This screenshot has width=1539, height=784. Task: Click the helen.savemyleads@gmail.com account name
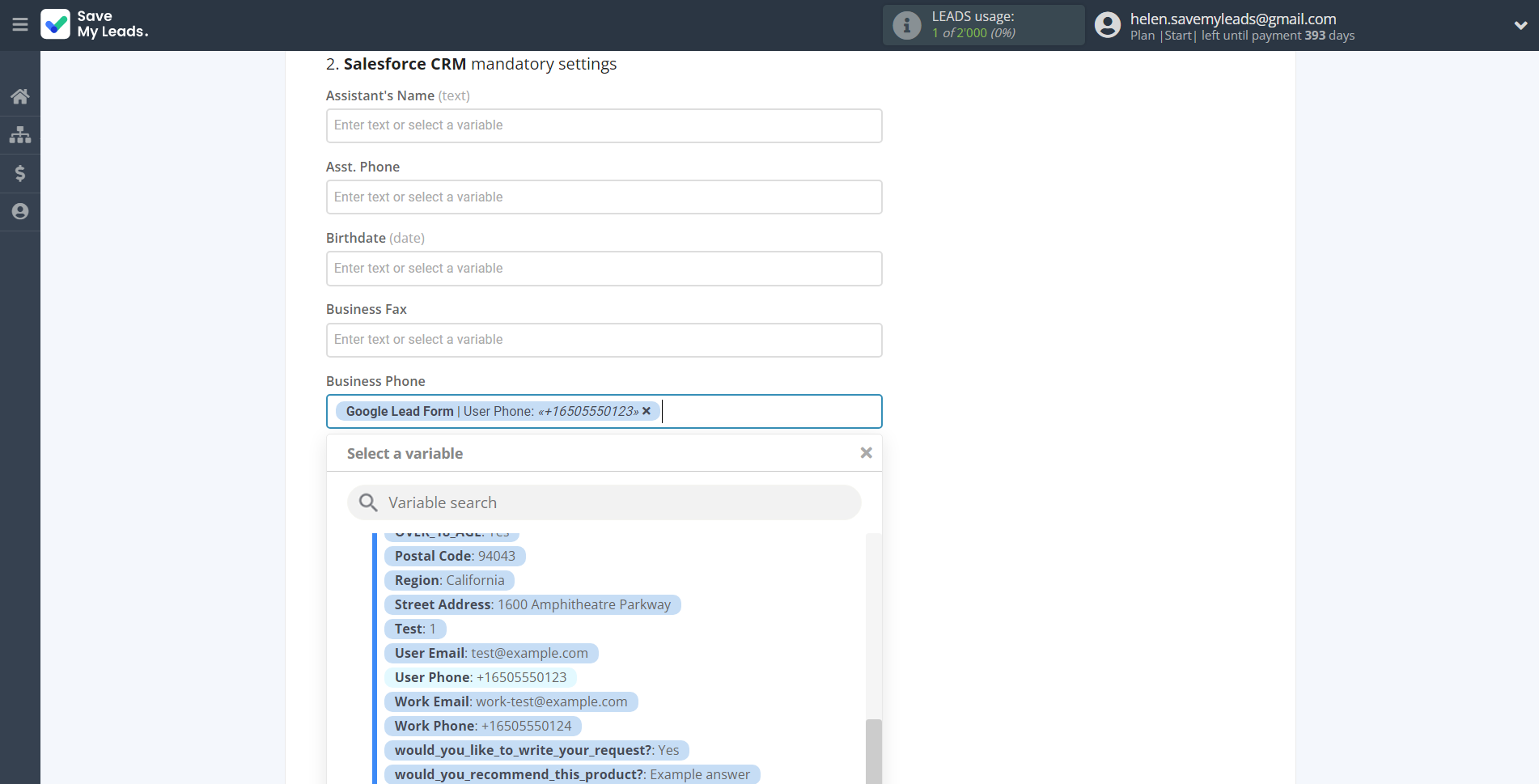click(1233, 19)
